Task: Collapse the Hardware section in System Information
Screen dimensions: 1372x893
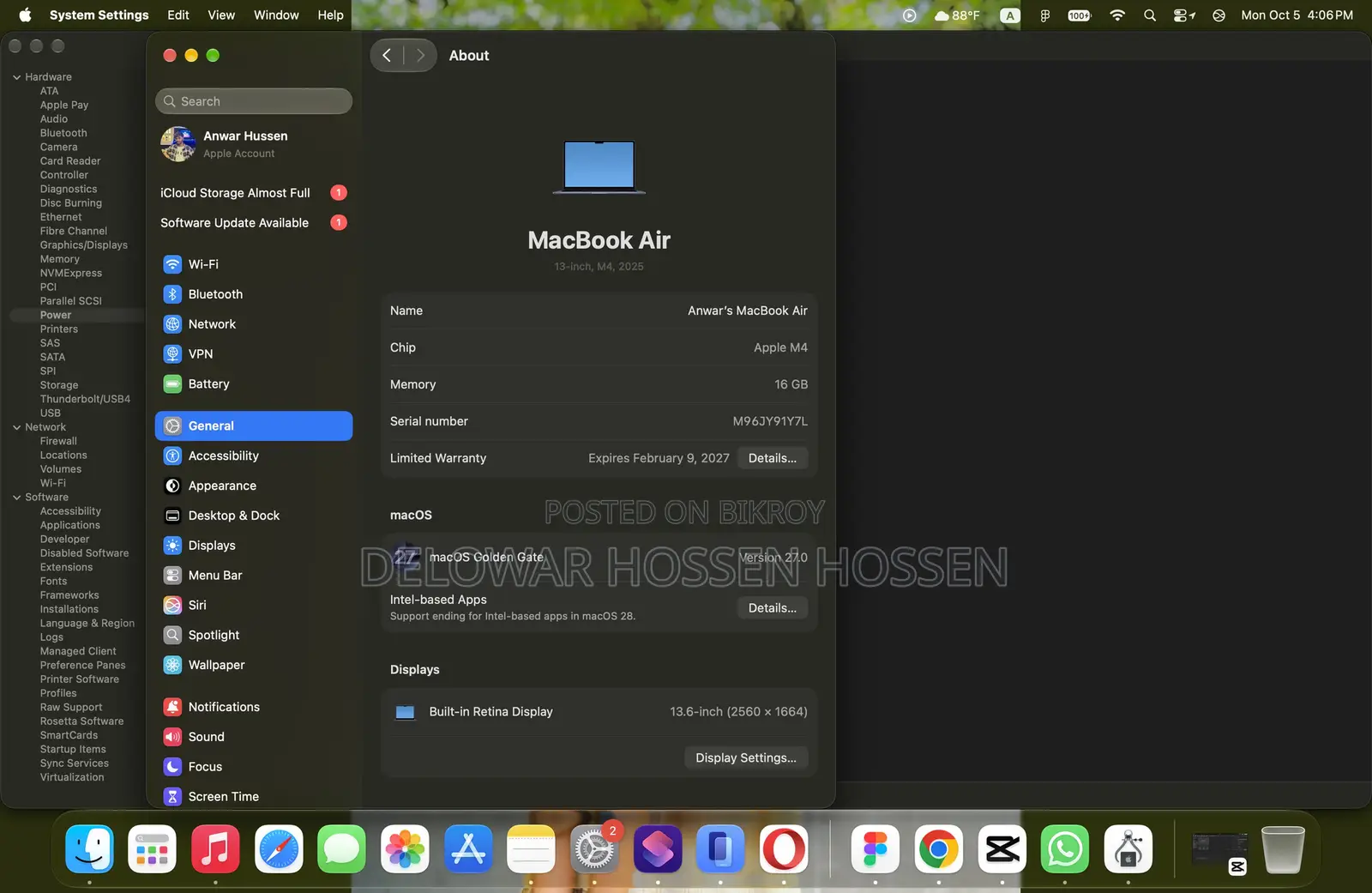Action: [x=16, y=77]
